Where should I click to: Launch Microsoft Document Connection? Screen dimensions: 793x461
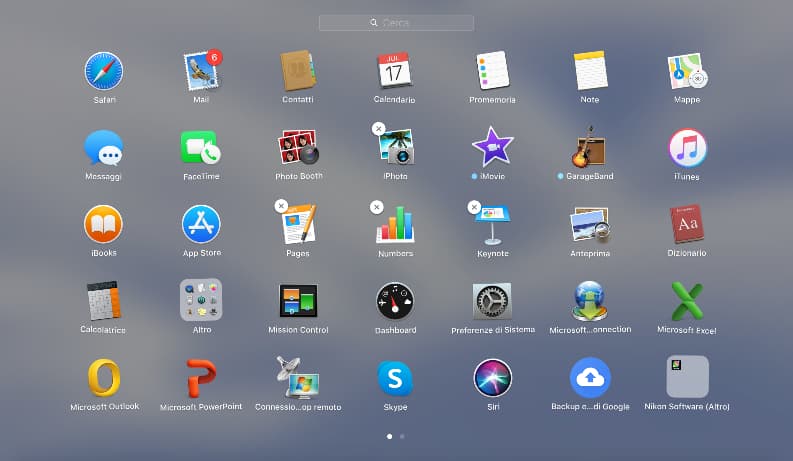[x=590, y=301]
